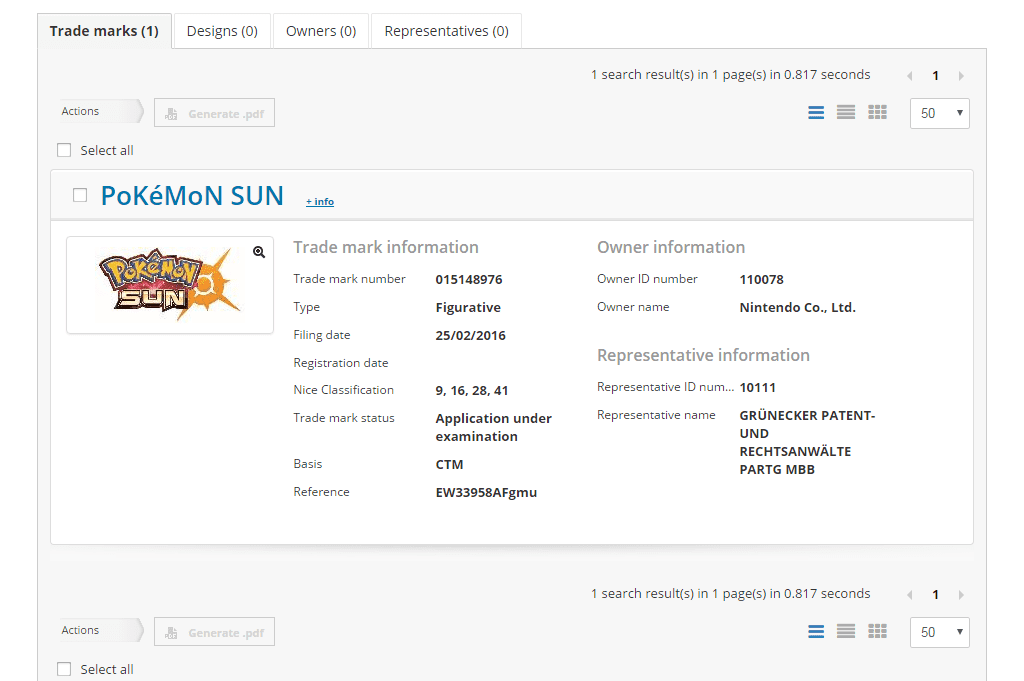Click the Owner information heading
This screenshot has height=681, width=1024.
(x=671, y=247)
